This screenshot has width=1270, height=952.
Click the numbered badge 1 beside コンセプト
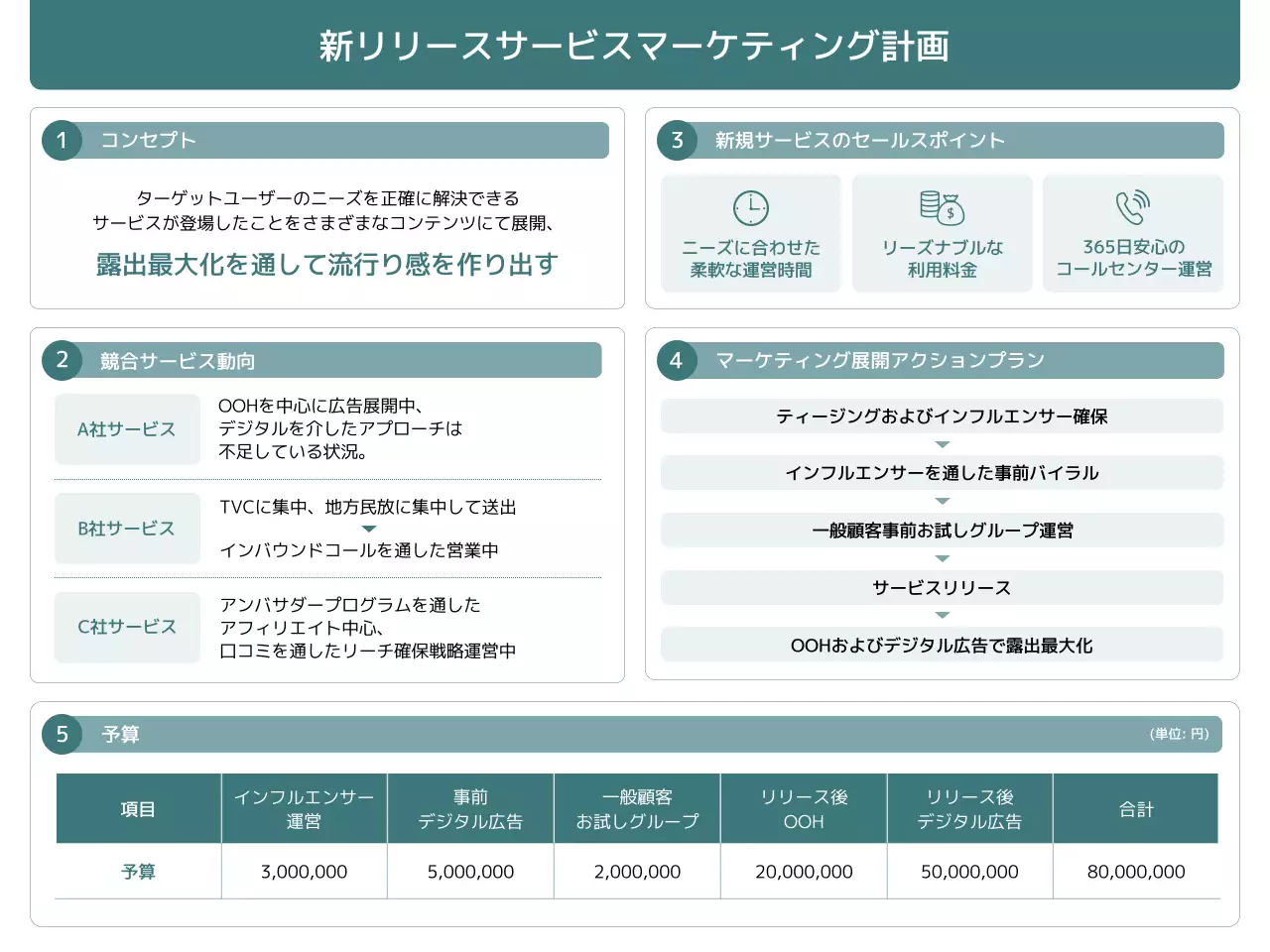[x=62, y=140]
